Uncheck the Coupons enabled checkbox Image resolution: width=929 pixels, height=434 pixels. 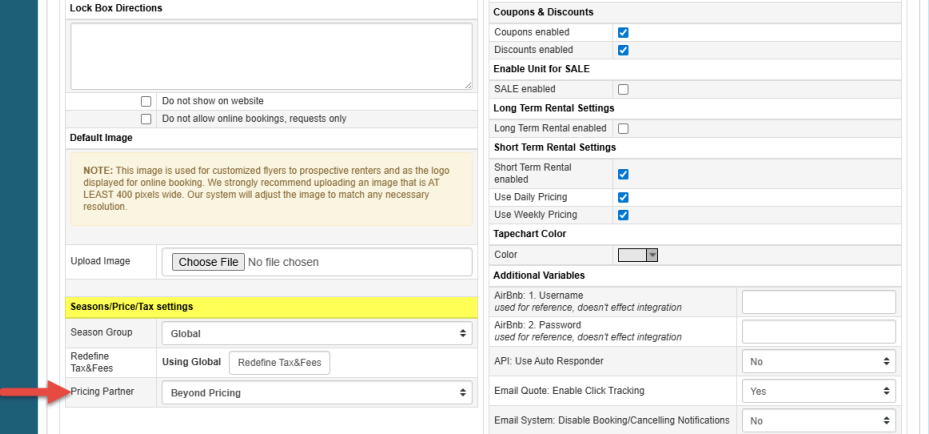pyautogui.click(x=623, y=33)
